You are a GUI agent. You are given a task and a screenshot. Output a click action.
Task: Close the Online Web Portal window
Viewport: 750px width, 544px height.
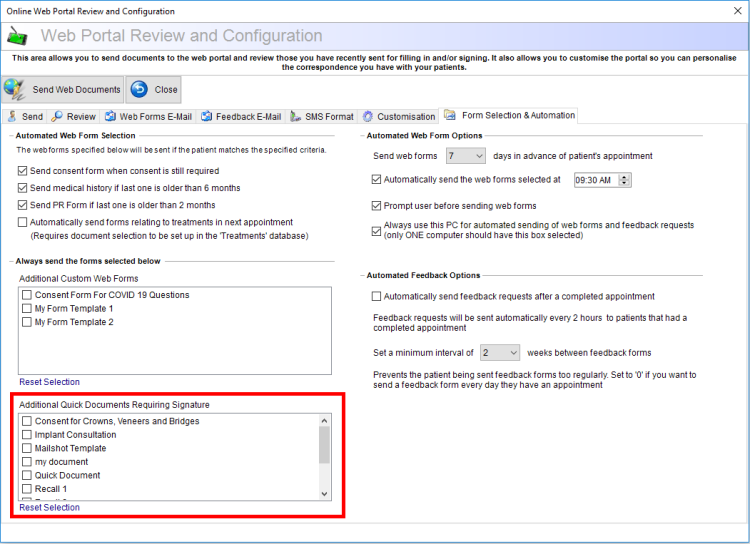[738, 11]
